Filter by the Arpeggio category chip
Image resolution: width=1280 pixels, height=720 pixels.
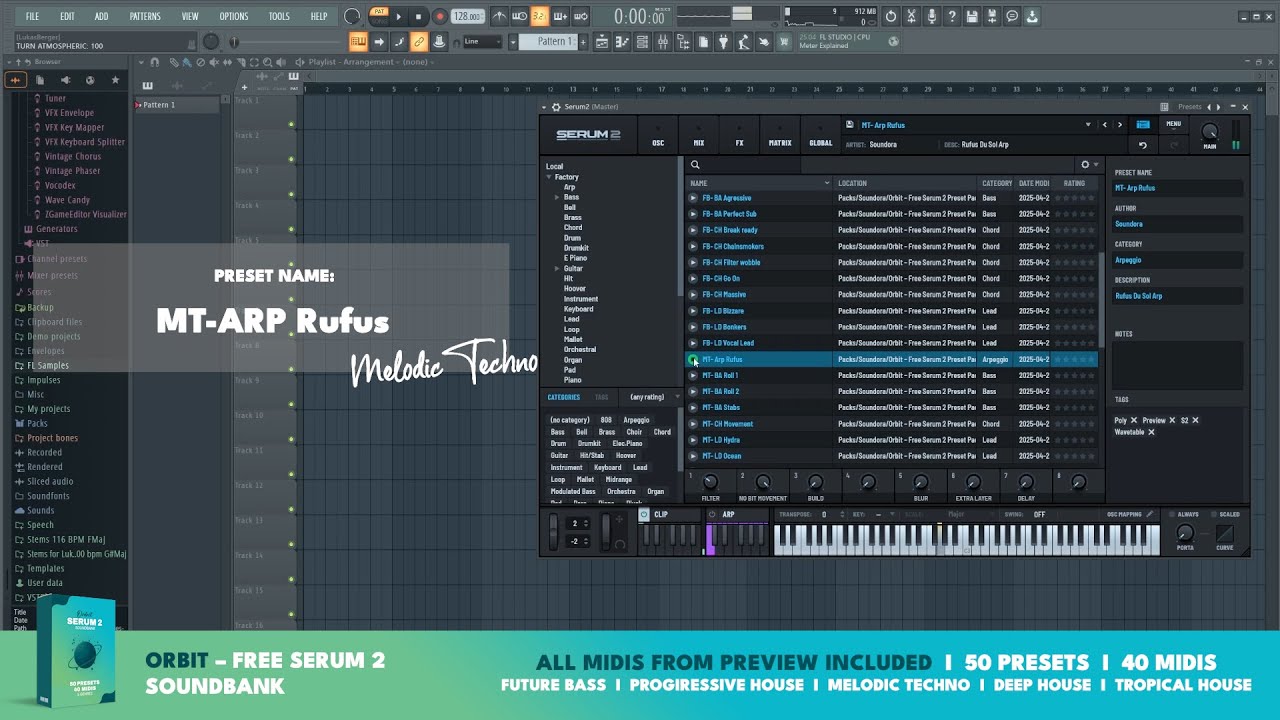(x=636, y=420)
